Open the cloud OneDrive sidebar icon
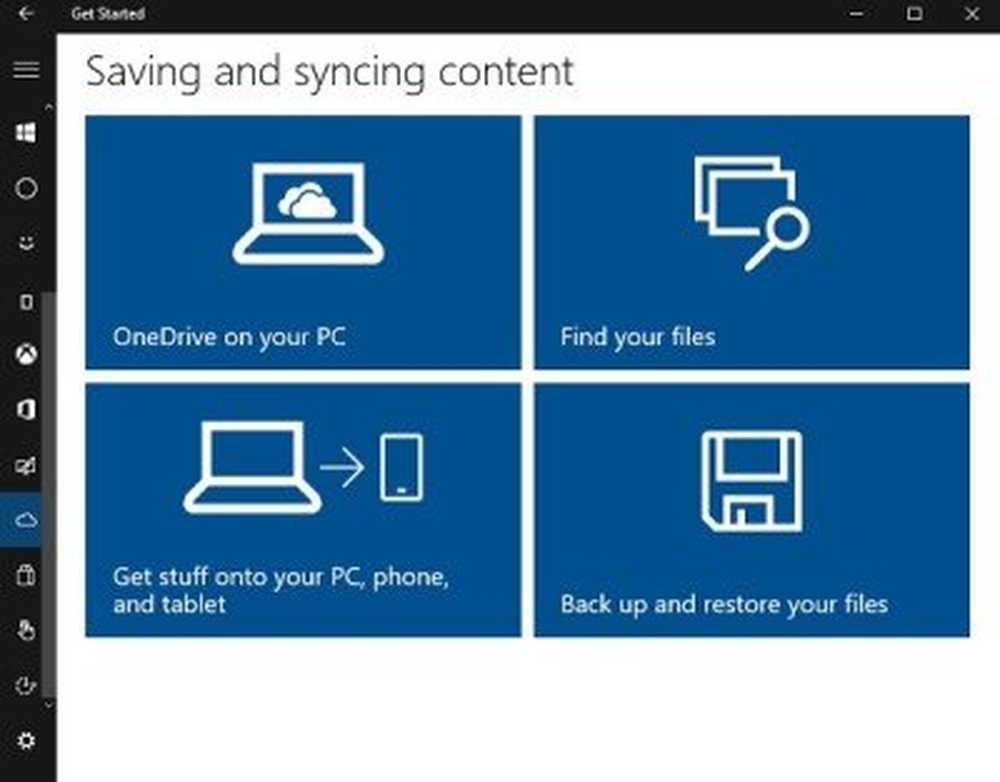The width and height of the screenshot is (1000, 782). click(x=26, y=520)
